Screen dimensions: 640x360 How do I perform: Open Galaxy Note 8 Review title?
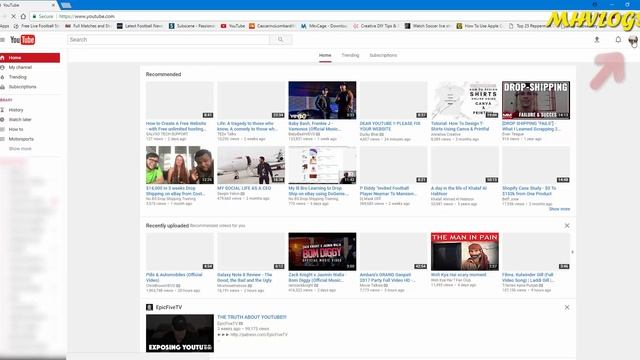[244, 278]
